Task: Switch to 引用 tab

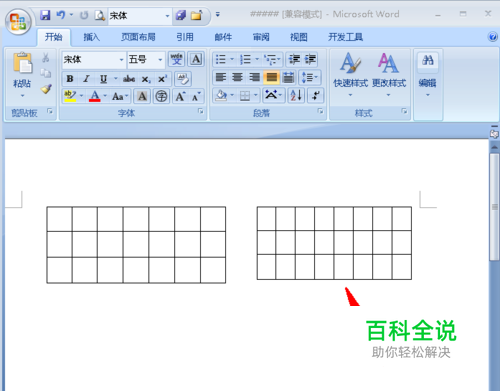Action: 185,37
